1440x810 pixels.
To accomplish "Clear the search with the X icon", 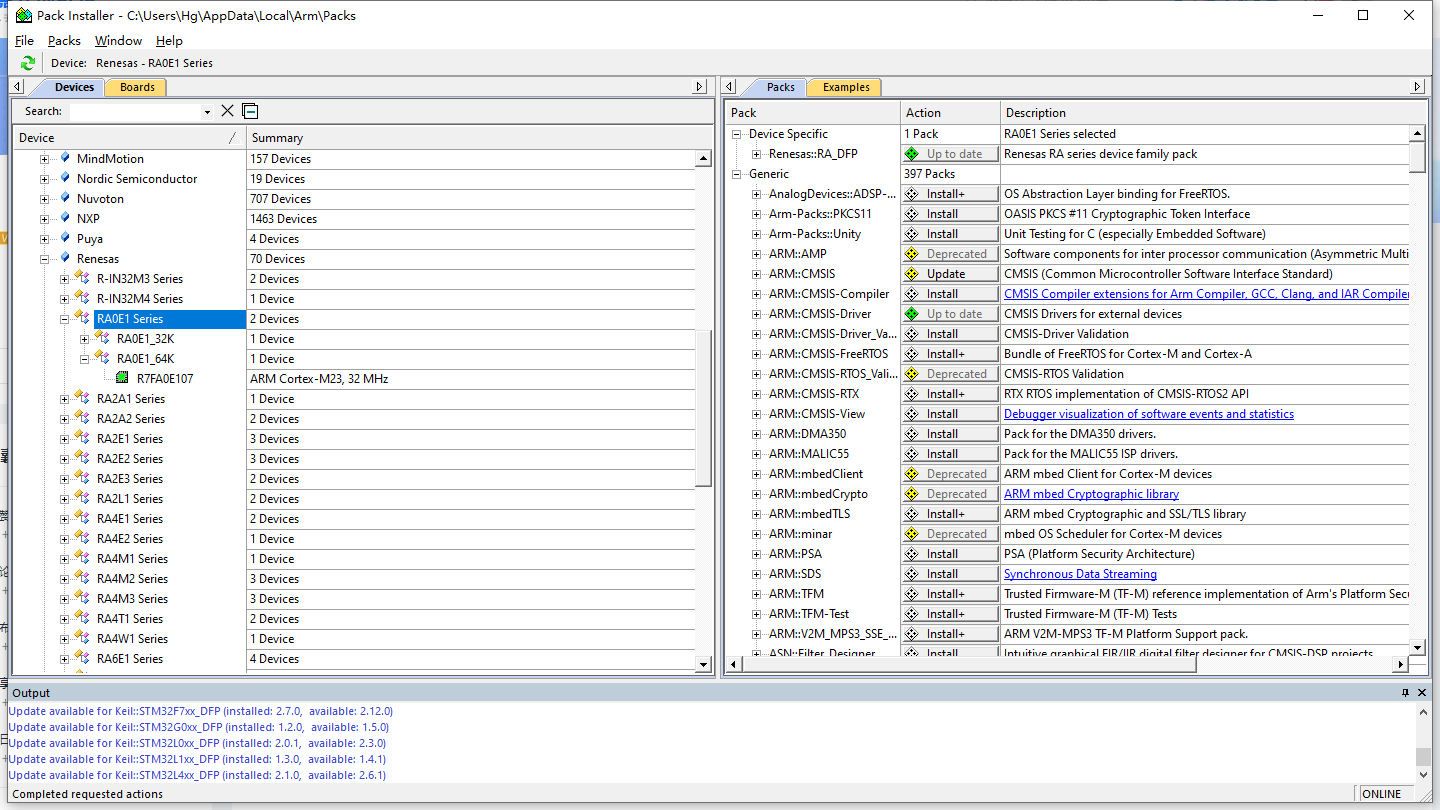I will tap(227, 111).
